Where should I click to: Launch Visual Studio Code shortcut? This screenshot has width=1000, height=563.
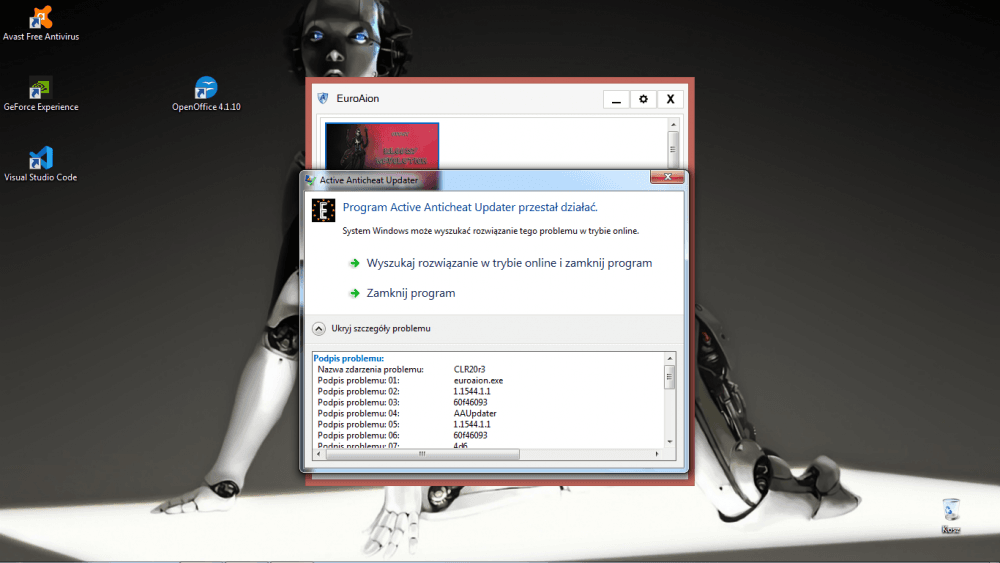point(41,159)
